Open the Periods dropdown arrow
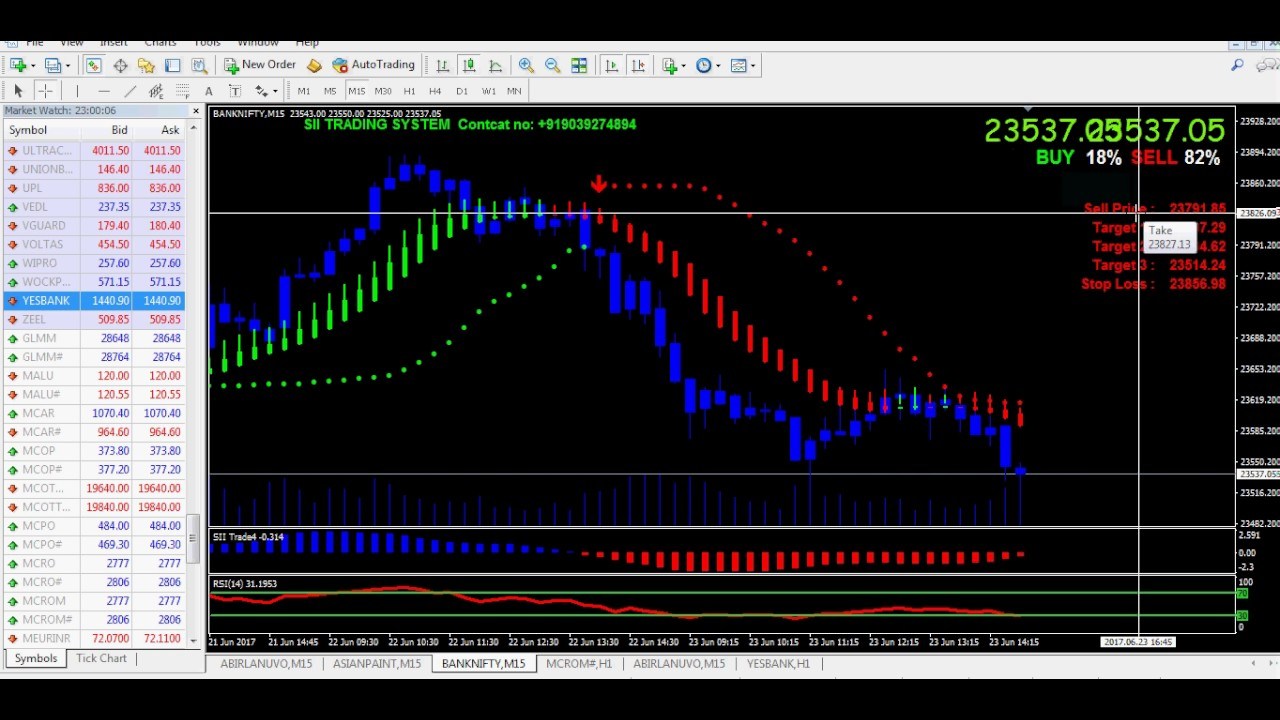The image size is (1280, 720). tap(718, 66)
